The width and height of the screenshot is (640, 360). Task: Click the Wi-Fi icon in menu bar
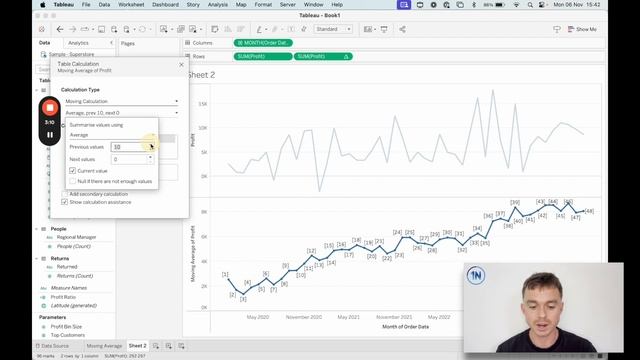[x=516, y=5]
